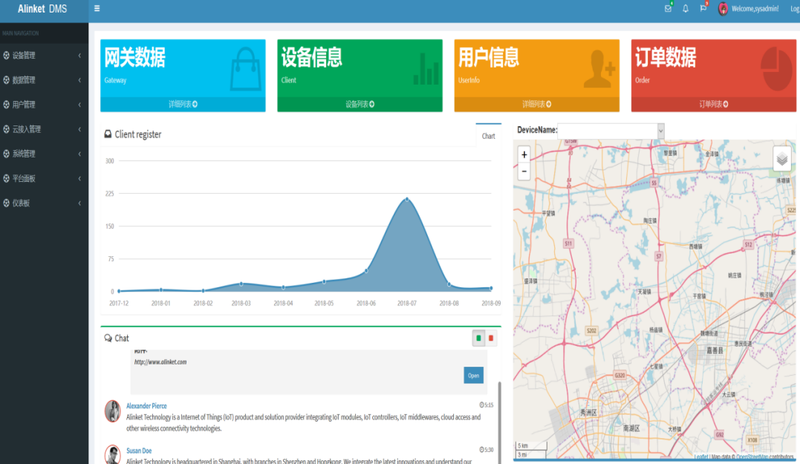Expand 设备管理 sidebar menu
800x464 pixels.
(44, 55)
